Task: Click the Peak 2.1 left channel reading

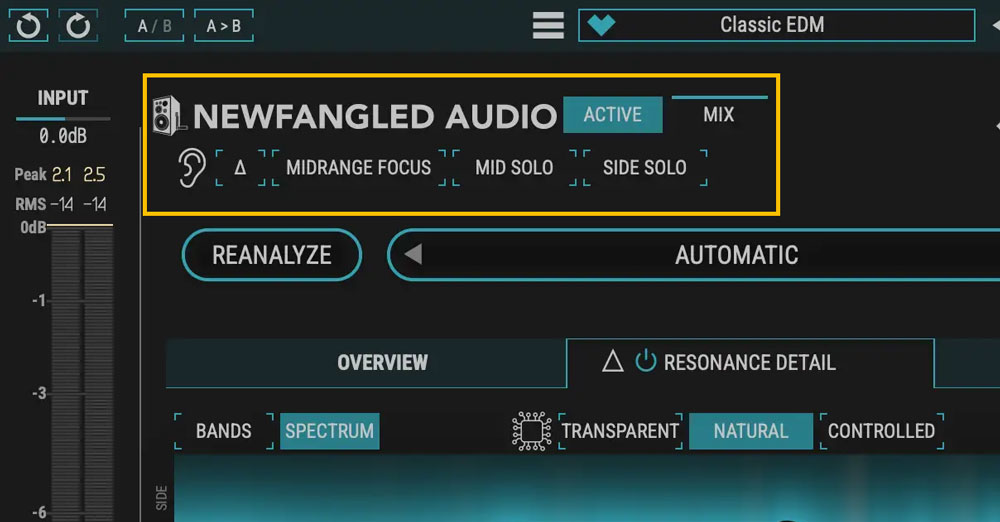Action: (x=62, y=175)
